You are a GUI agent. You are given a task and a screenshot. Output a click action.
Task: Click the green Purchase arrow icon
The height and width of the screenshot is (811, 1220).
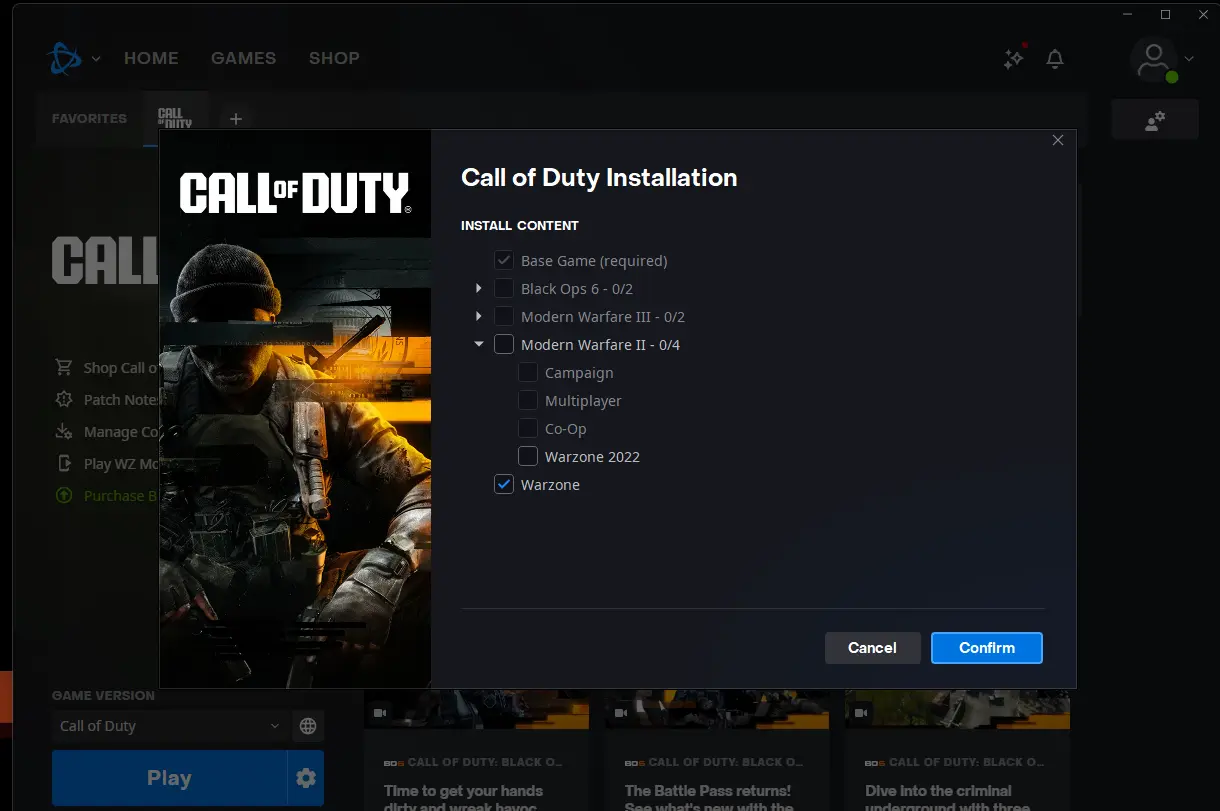click(x=64, y=495)
